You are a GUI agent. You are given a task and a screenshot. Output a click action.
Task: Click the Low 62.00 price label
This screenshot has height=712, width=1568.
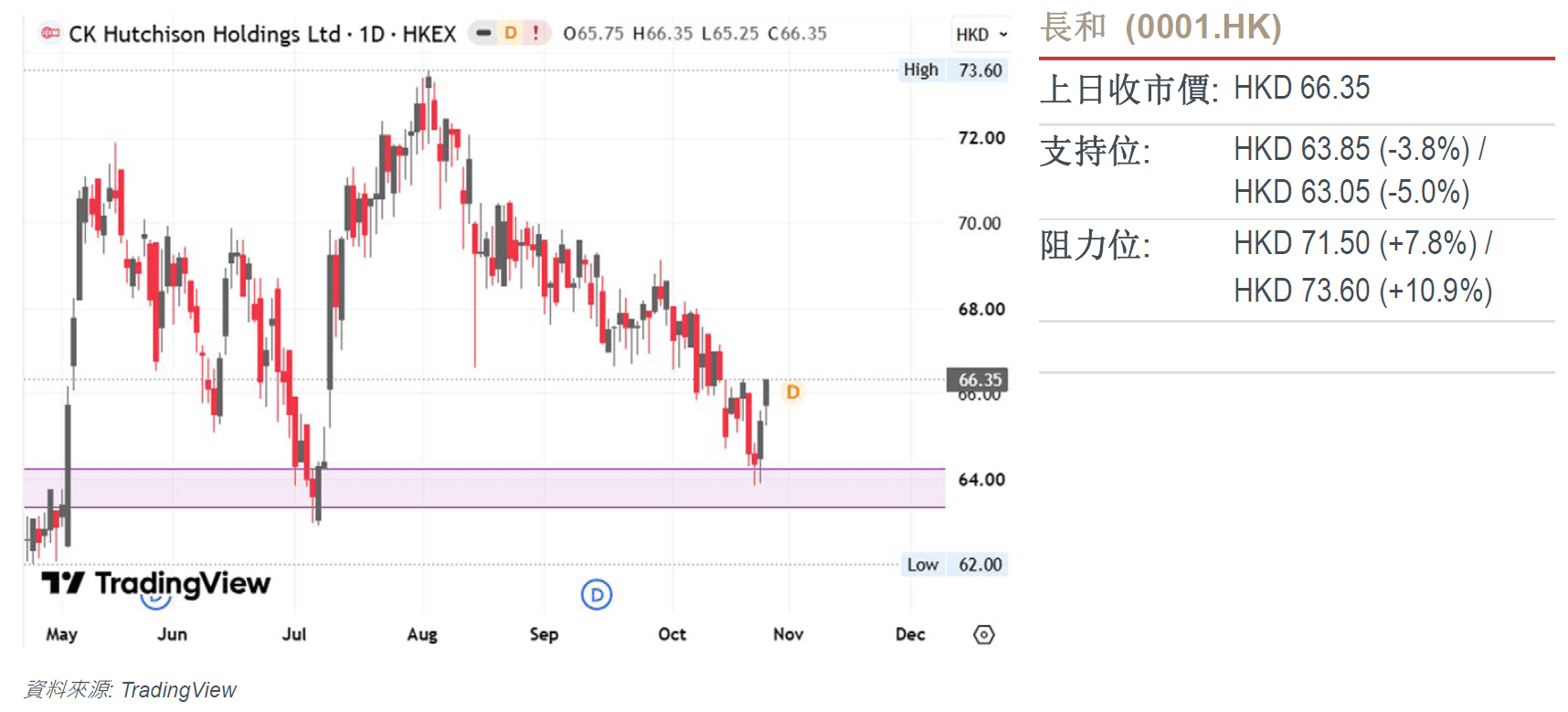955,565
